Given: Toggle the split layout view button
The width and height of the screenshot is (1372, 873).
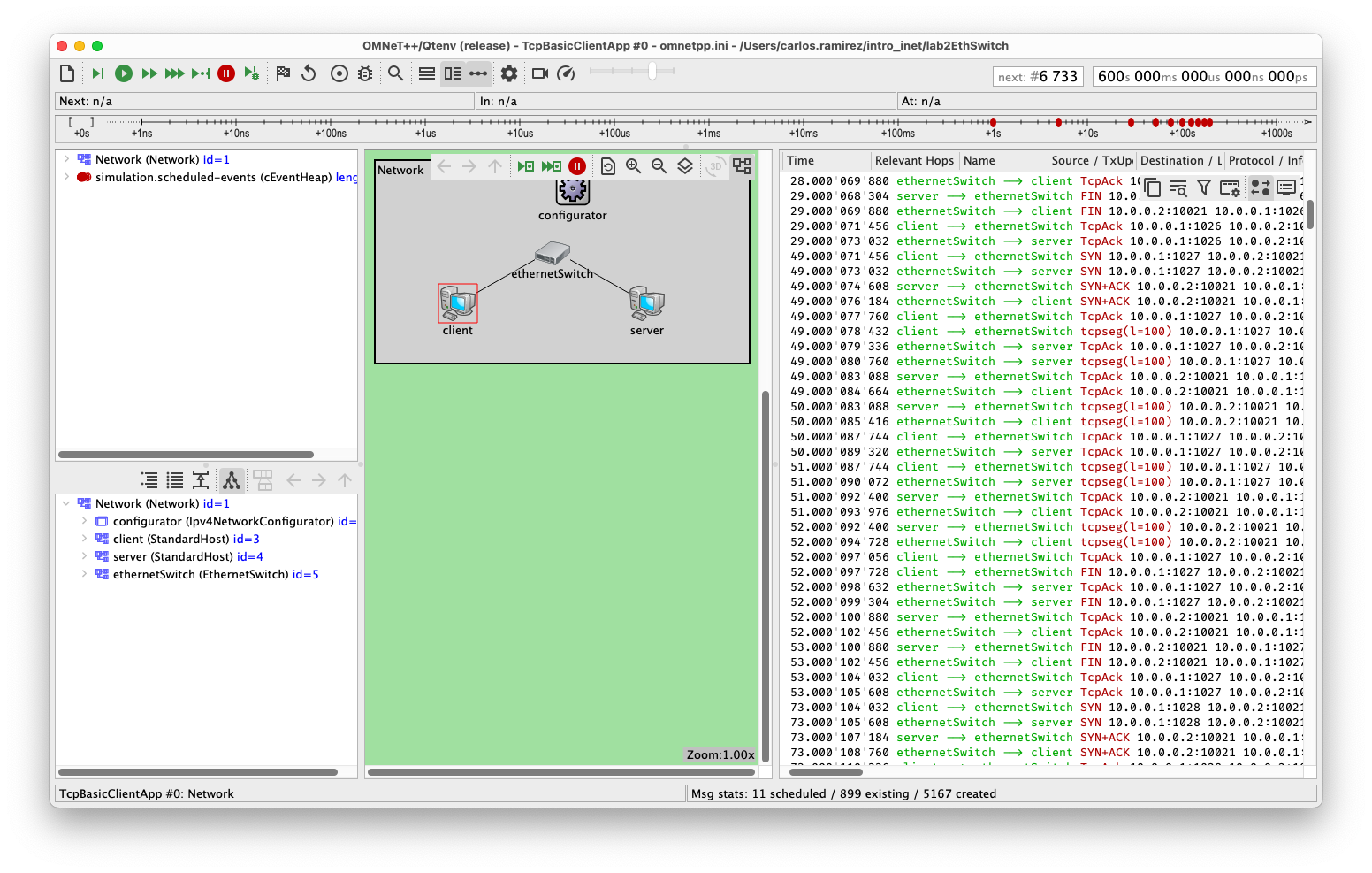Looking at the screenshot, I should [x=453, y=73].
